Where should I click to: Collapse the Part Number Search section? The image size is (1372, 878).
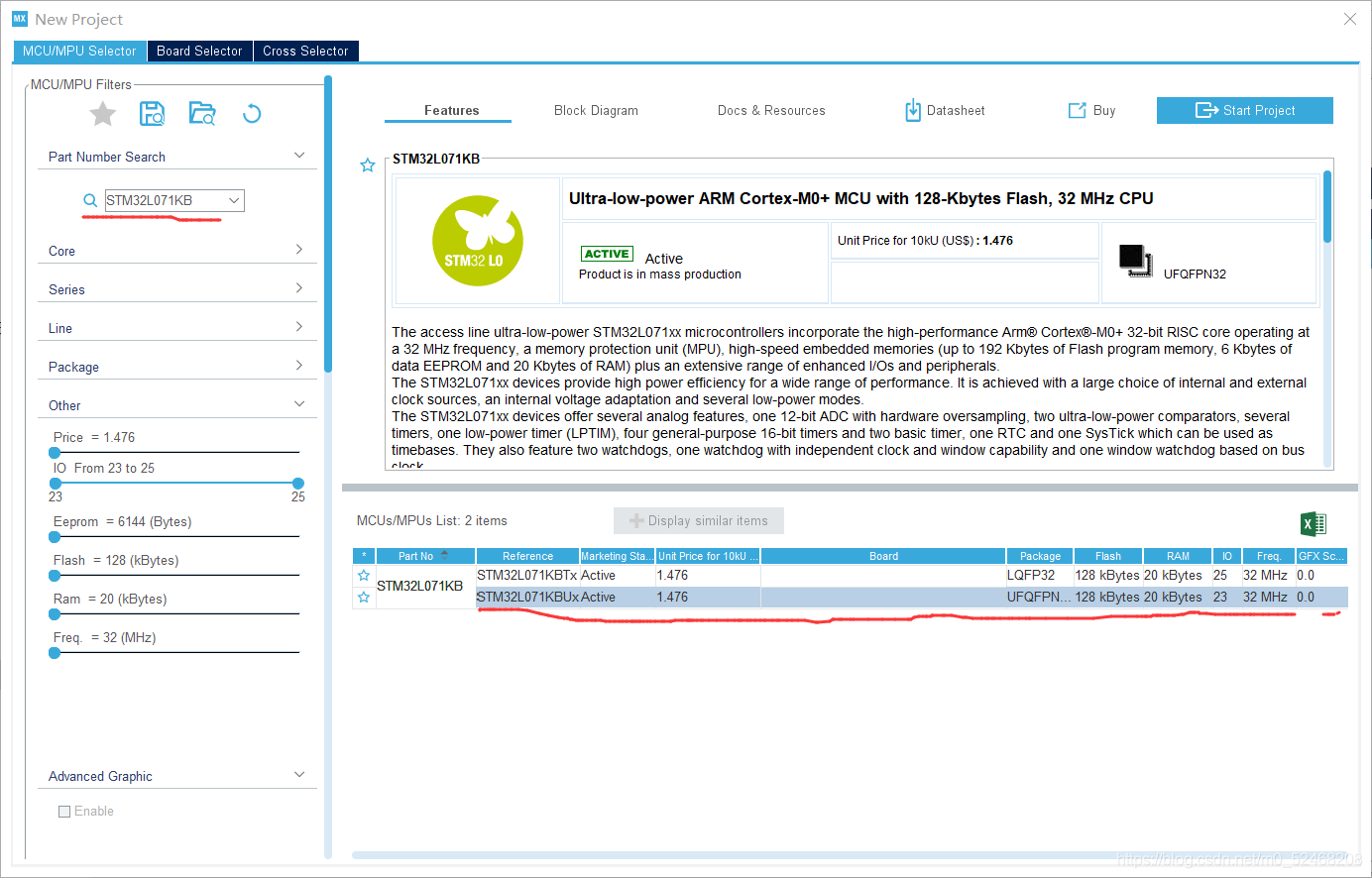click(299, 156)
